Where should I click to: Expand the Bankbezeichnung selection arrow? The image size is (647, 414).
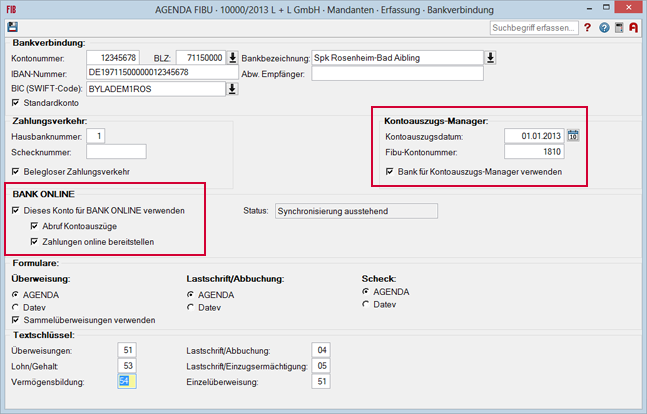[490, 57]
